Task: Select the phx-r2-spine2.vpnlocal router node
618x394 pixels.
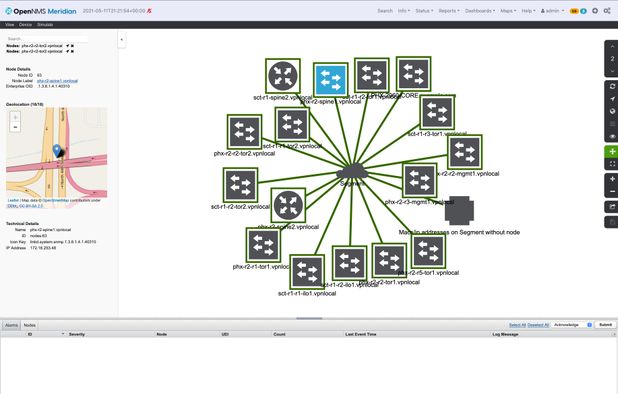Action: 288,205
